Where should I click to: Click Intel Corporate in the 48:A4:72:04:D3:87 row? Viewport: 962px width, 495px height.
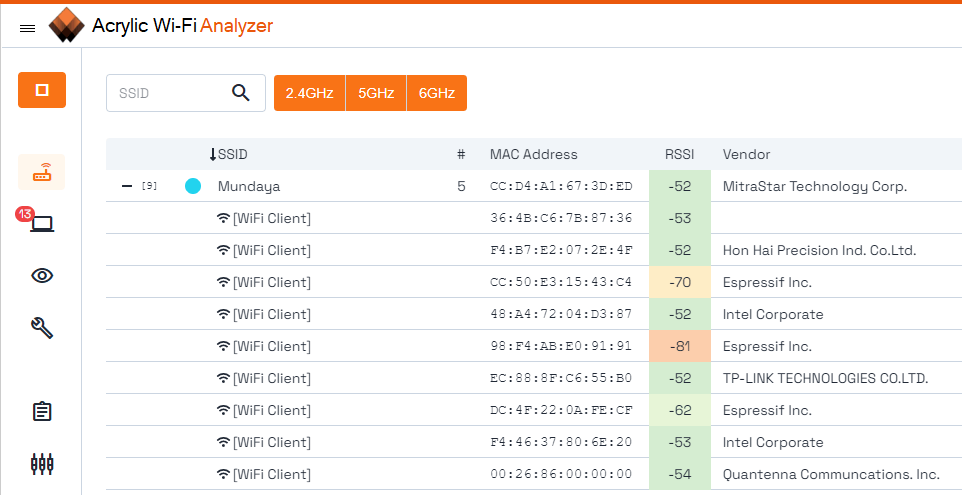coord(773,314)
